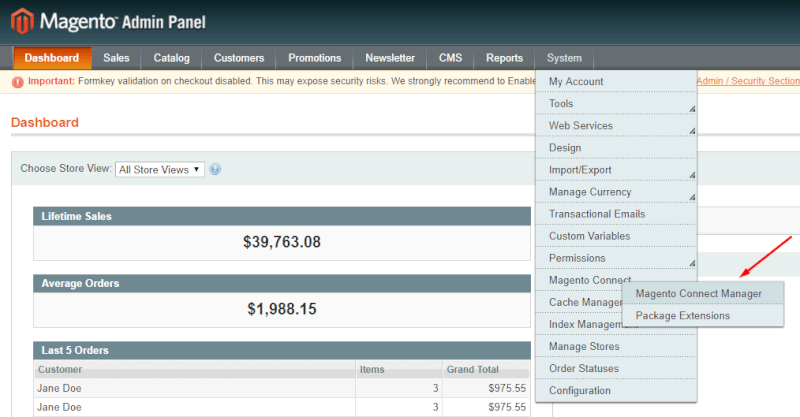Select Web Services menu entry
Viewport: 800px width, 417px height.
[x=616, y=126]
